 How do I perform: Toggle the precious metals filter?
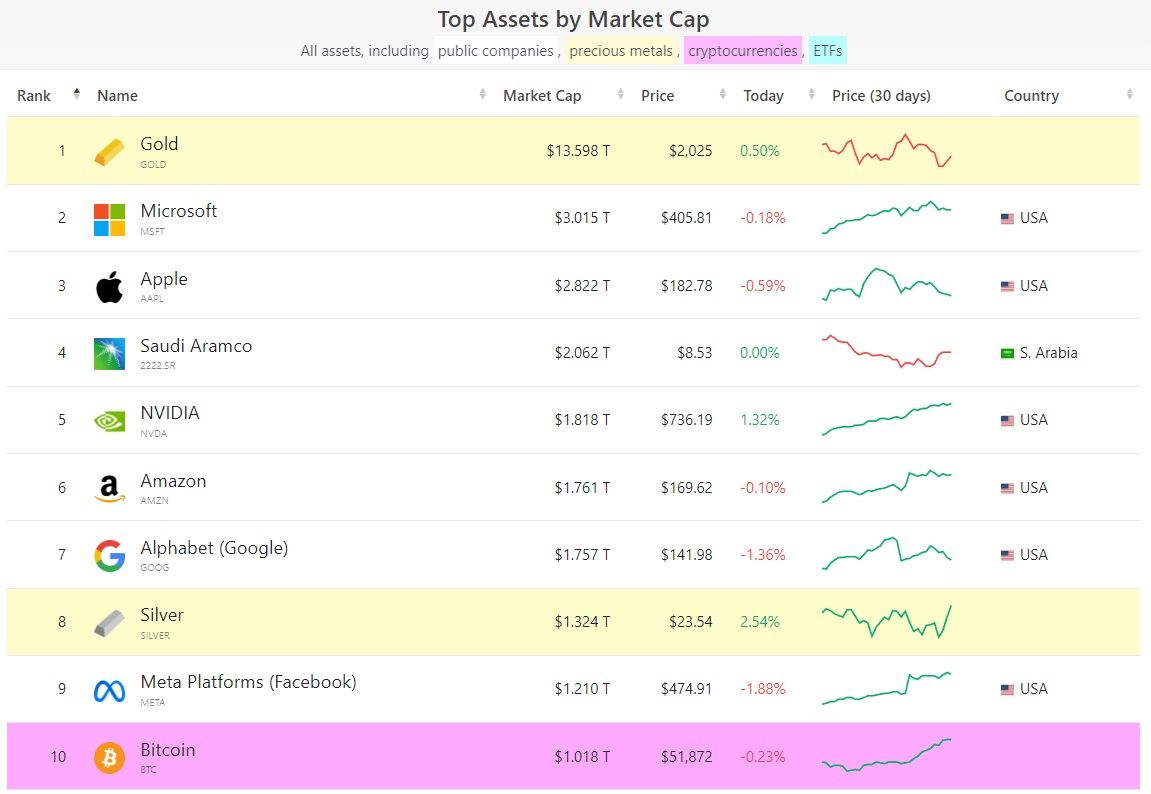[620, 50]
